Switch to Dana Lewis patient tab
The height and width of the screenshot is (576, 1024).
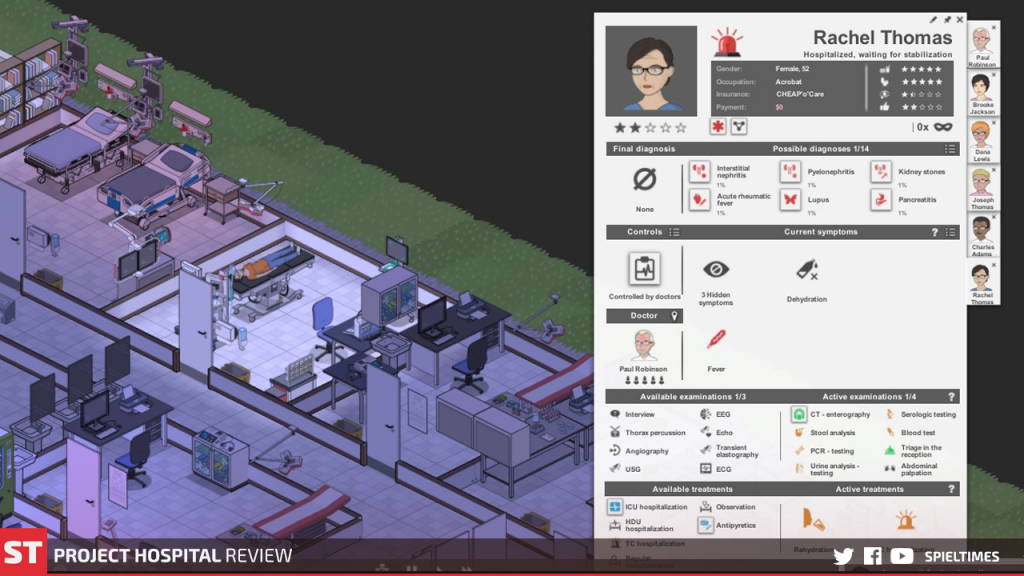pos(982,141)
